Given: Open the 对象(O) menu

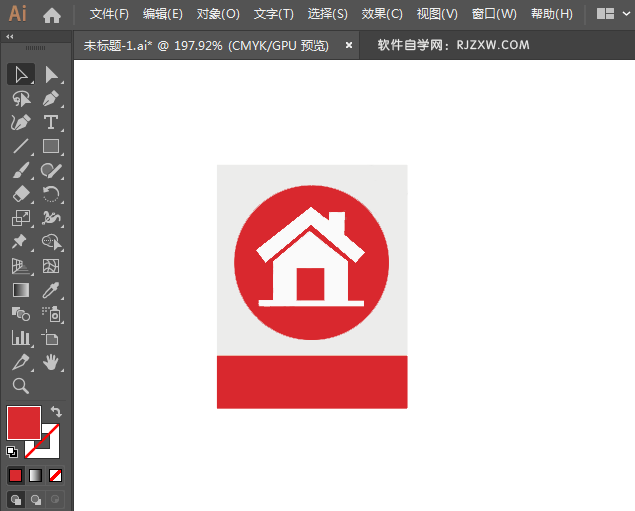Looking at the screenshot, I should (x=218, y=14).
